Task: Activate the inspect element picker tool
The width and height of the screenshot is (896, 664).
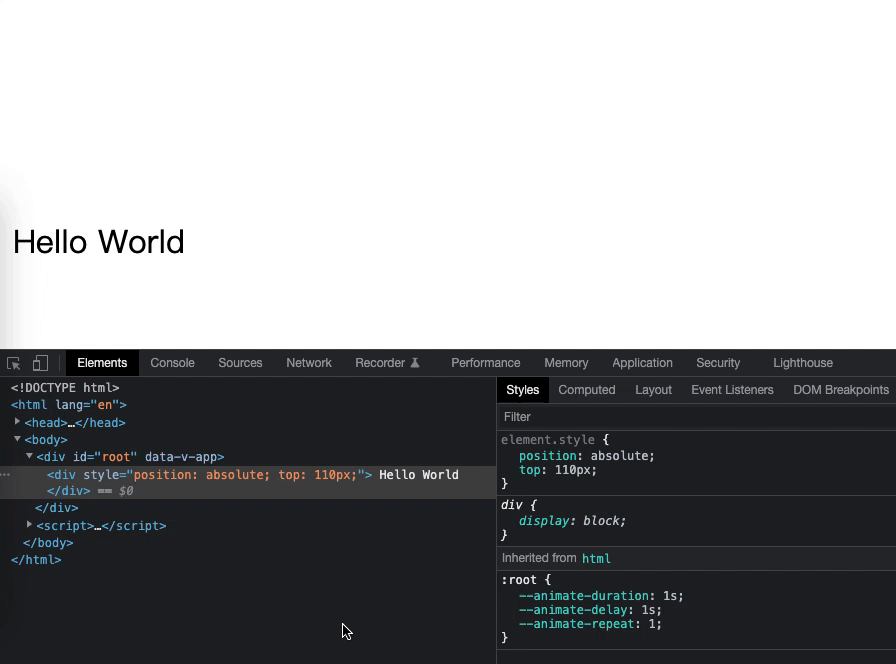Action: point(13,362)
